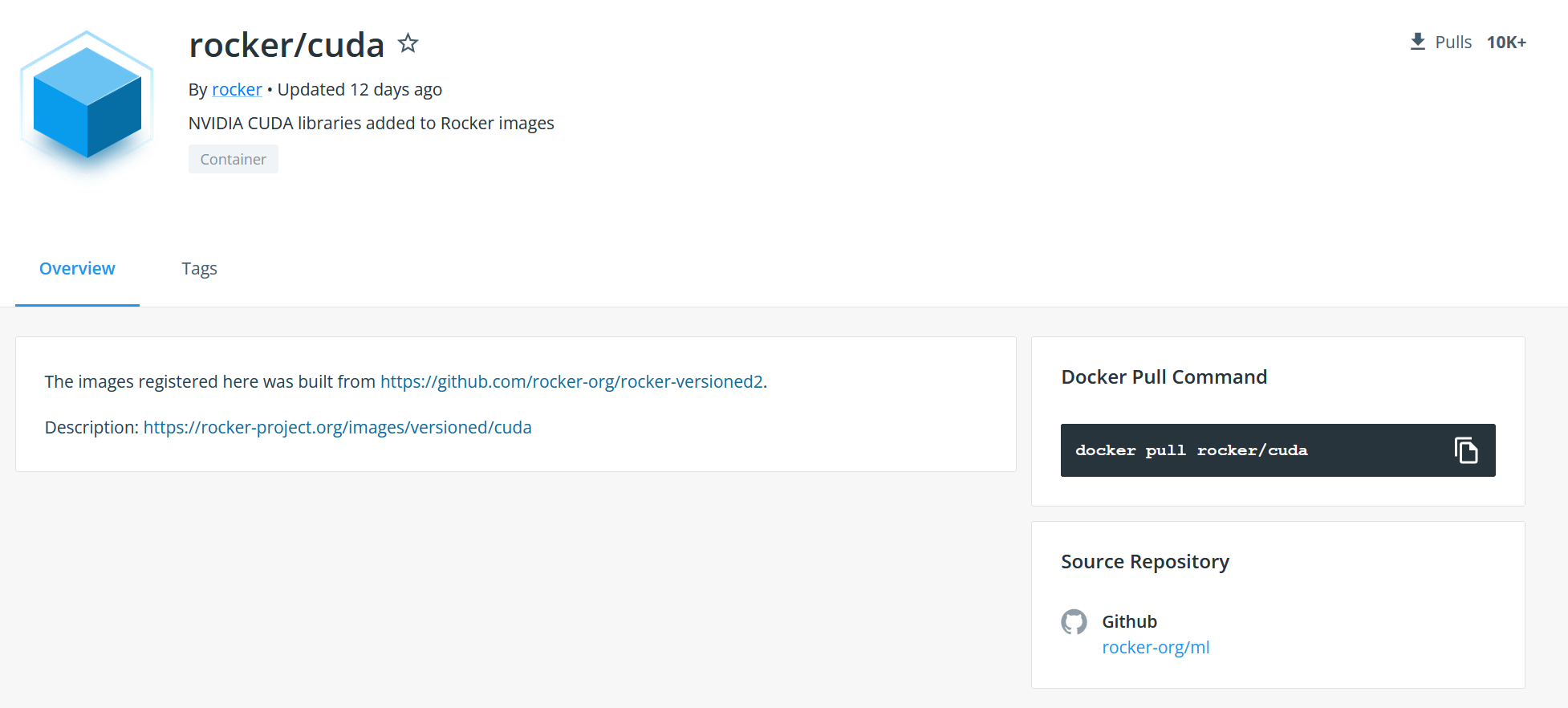Click the blue underline indicator under Overview
1568x708 pixels.
[x=76, y=304]
